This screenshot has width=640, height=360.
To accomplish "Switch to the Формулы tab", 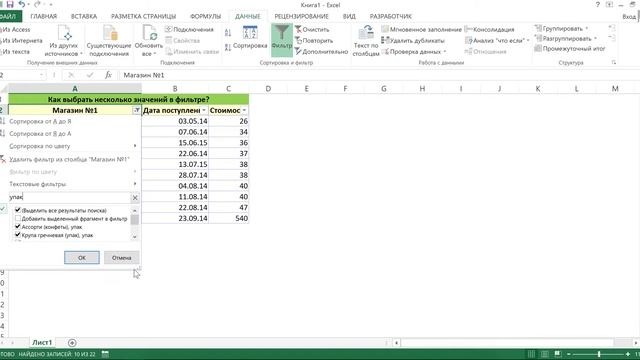I will (x=205, y=16).
